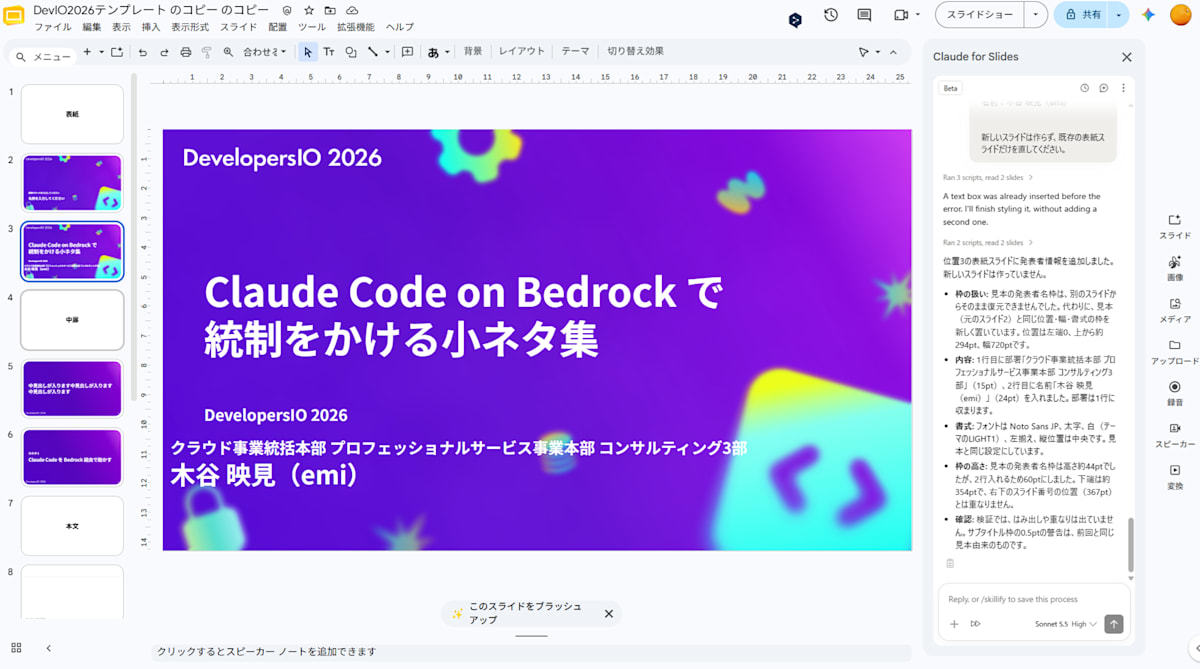The height and width of the screenshot is (669, 1200).
Task: Collapse the filmstrip panel arrow
Action: pyautogui.click(x=48, y=648)
